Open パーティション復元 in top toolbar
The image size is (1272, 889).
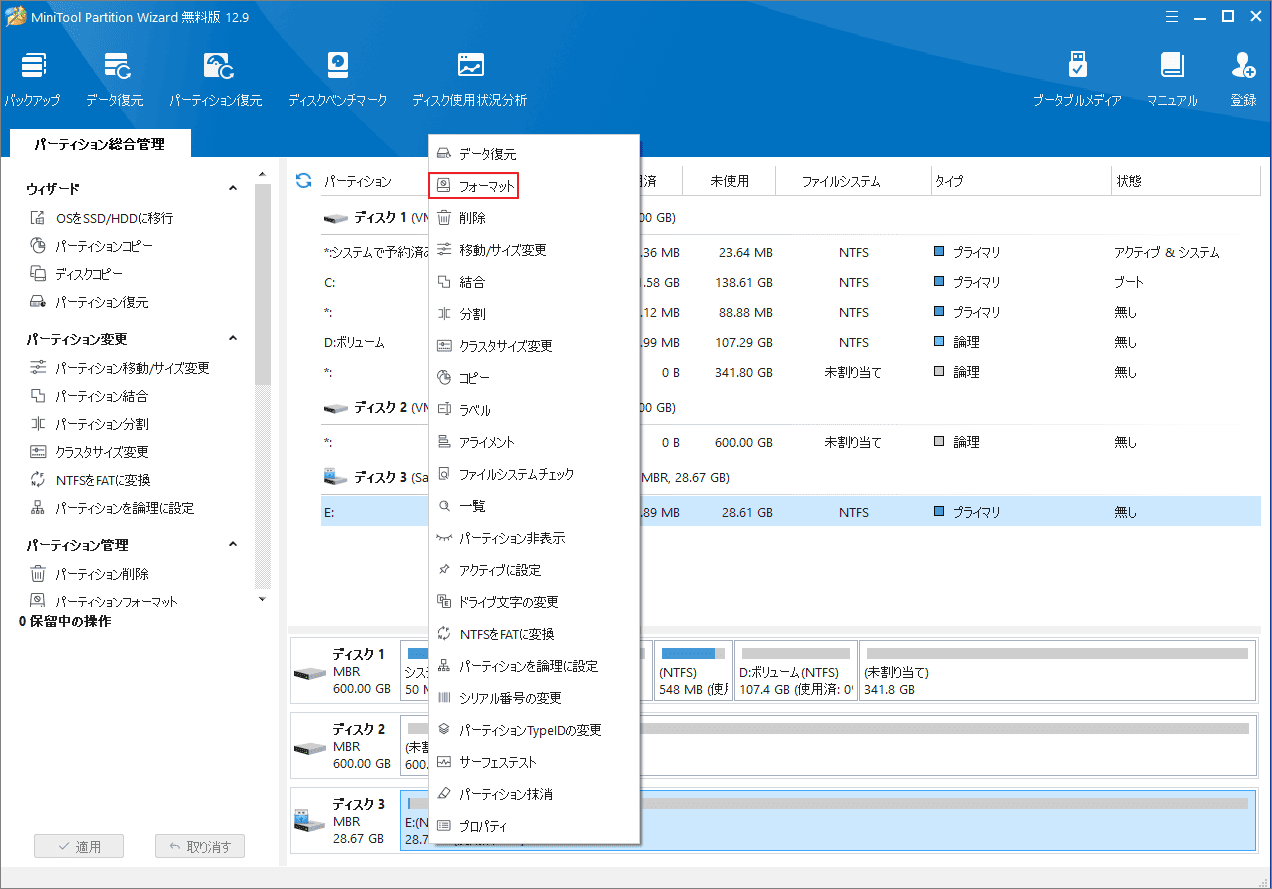216,79
